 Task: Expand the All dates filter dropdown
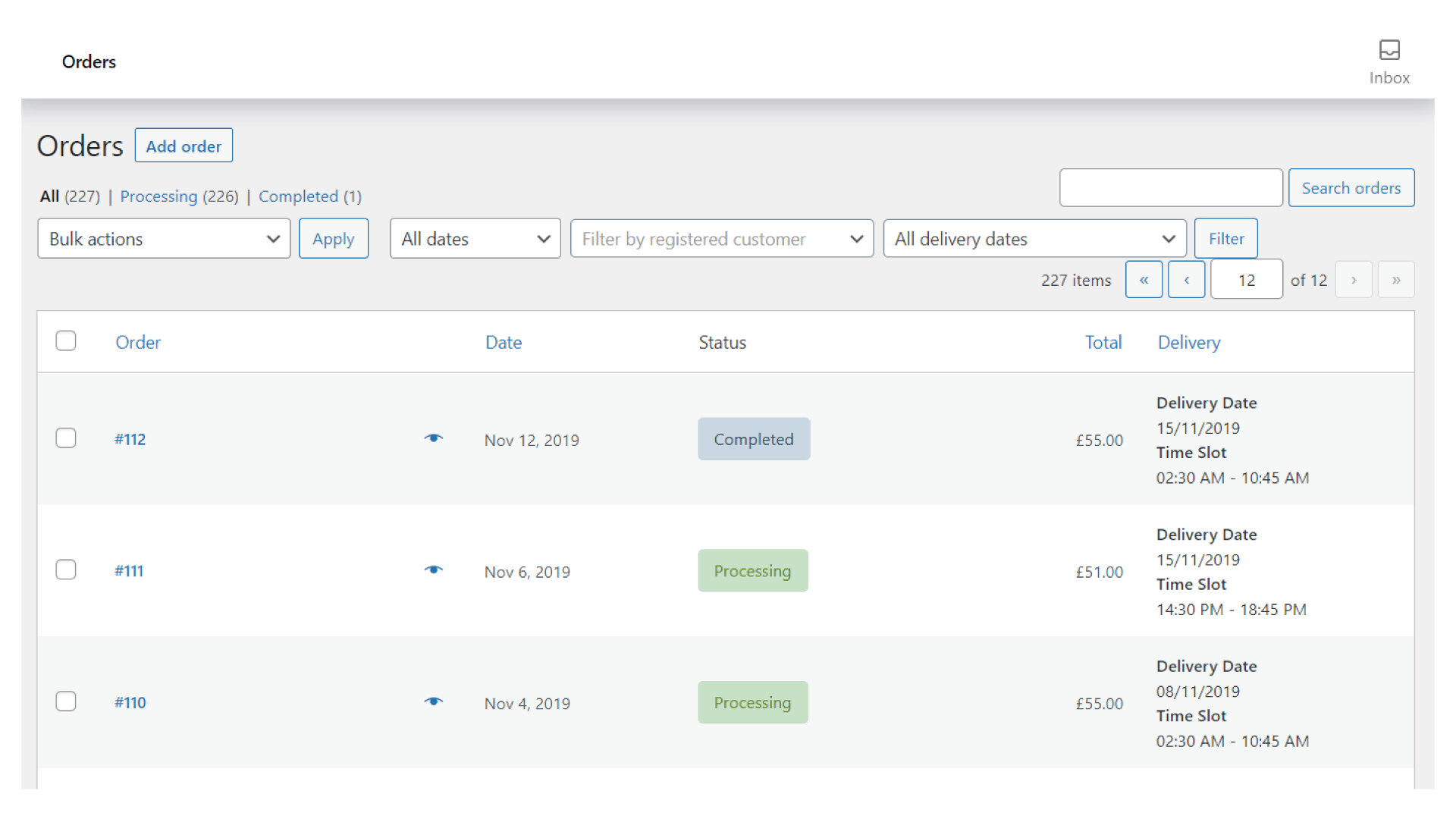[x=475, y=238]
